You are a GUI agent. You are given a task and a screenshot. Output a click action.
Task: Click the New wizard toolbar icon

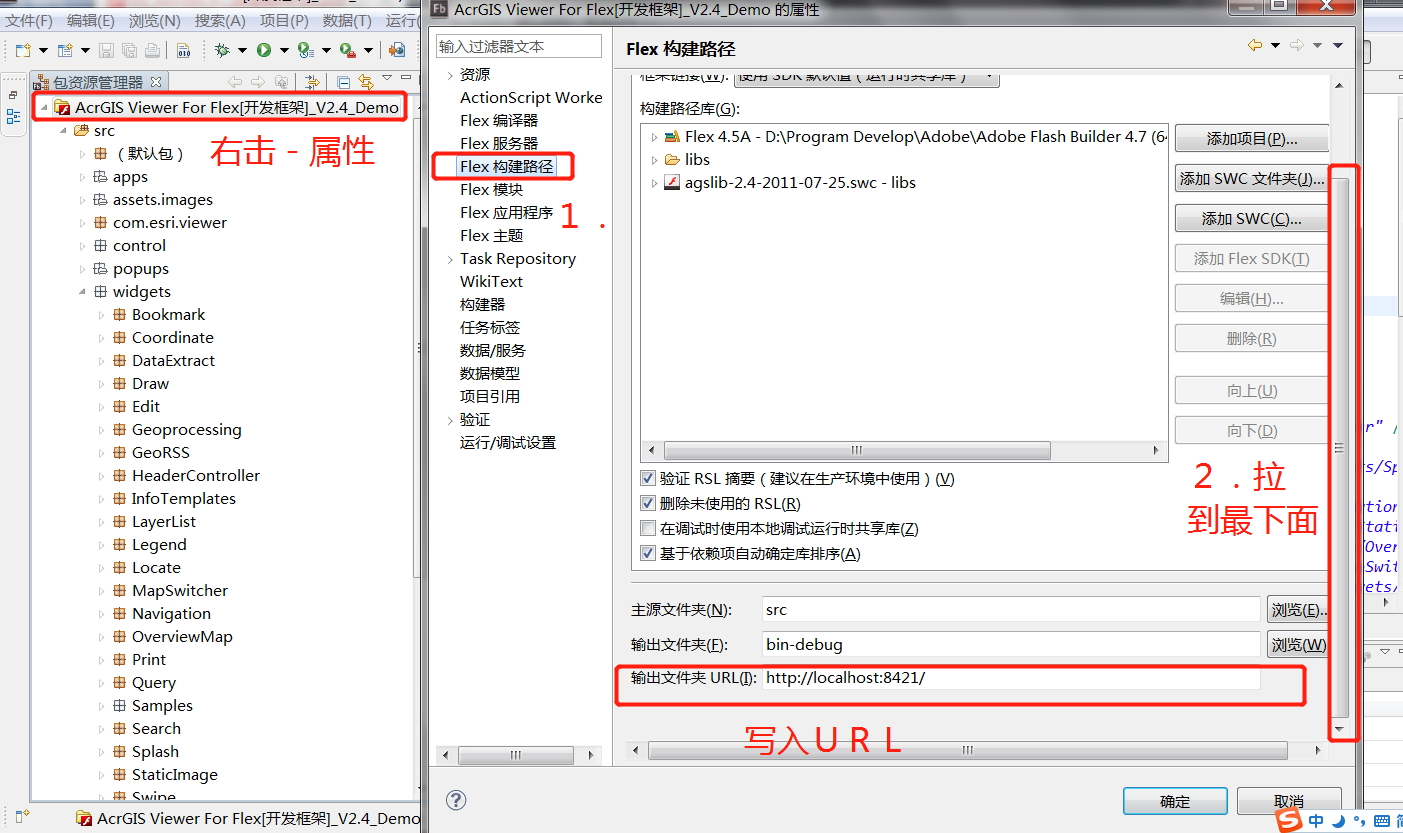22,50
